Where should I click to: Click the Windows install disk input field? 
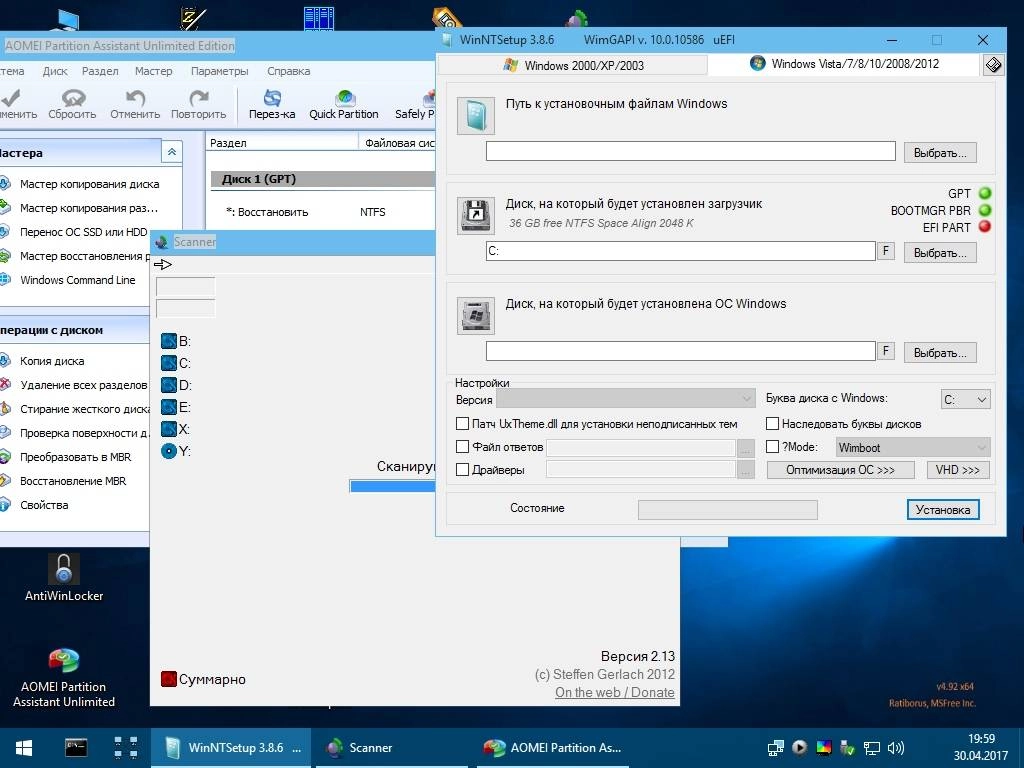pos(680,351)
